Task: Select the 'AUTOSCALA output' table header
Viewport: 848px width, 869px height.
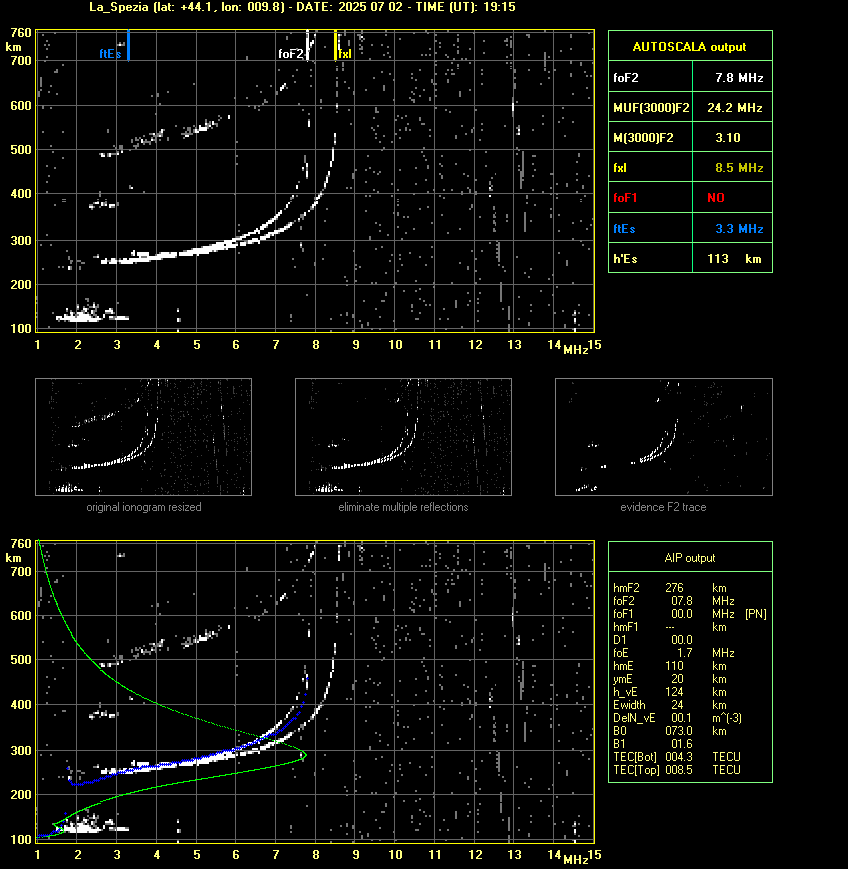Action: point(690,47)
